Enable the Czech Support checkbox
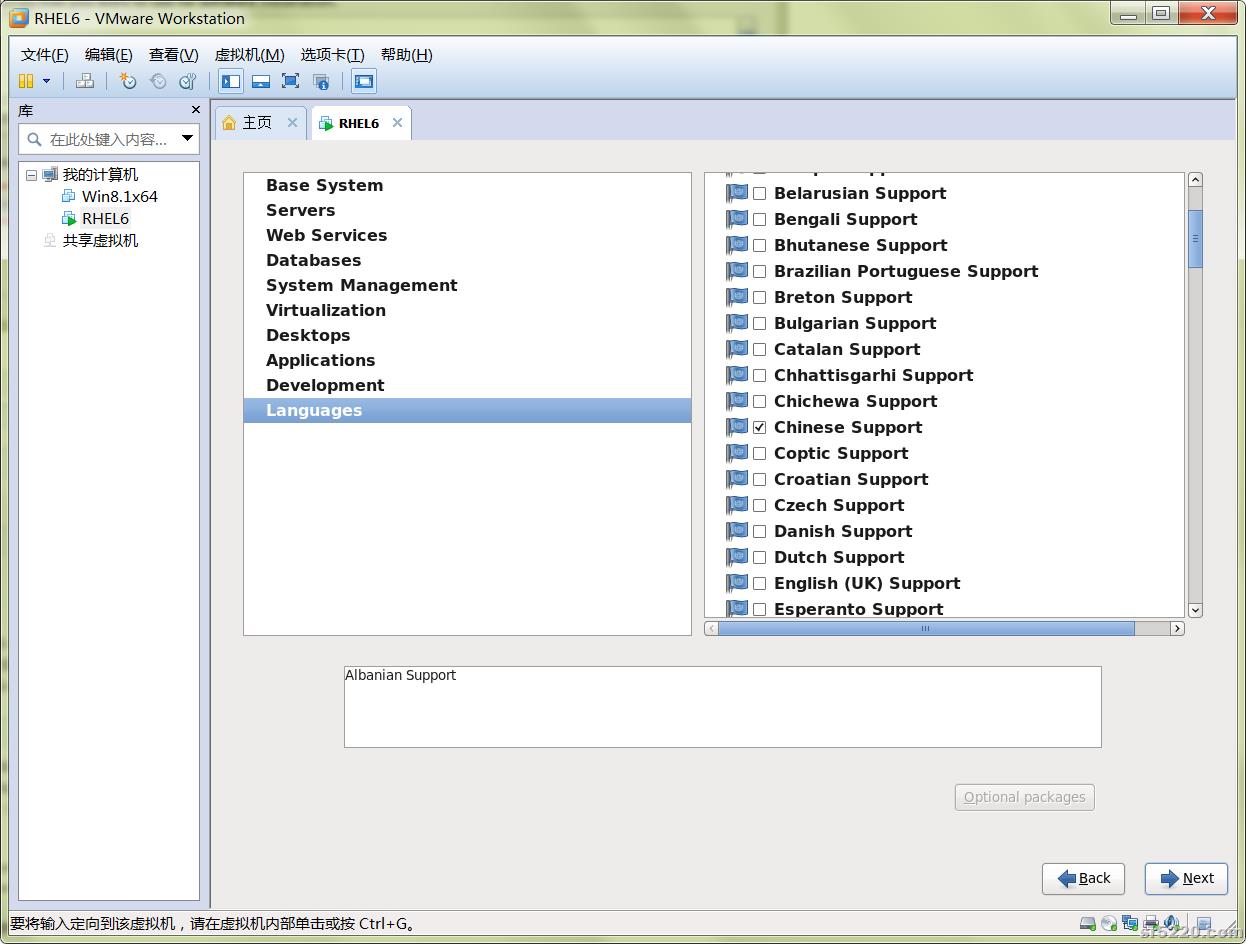 [x=760, y=505]
